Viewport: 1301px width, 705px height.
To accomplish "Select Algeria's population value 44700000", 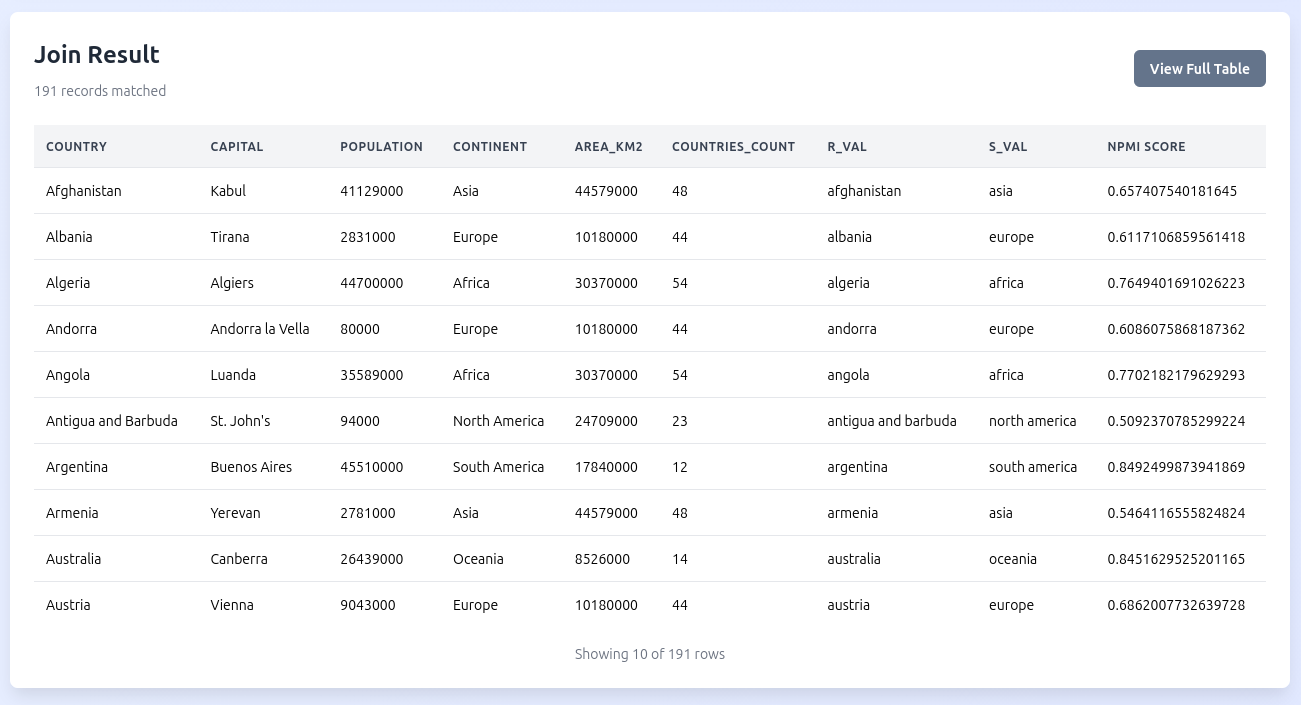I will pos(371,283).
